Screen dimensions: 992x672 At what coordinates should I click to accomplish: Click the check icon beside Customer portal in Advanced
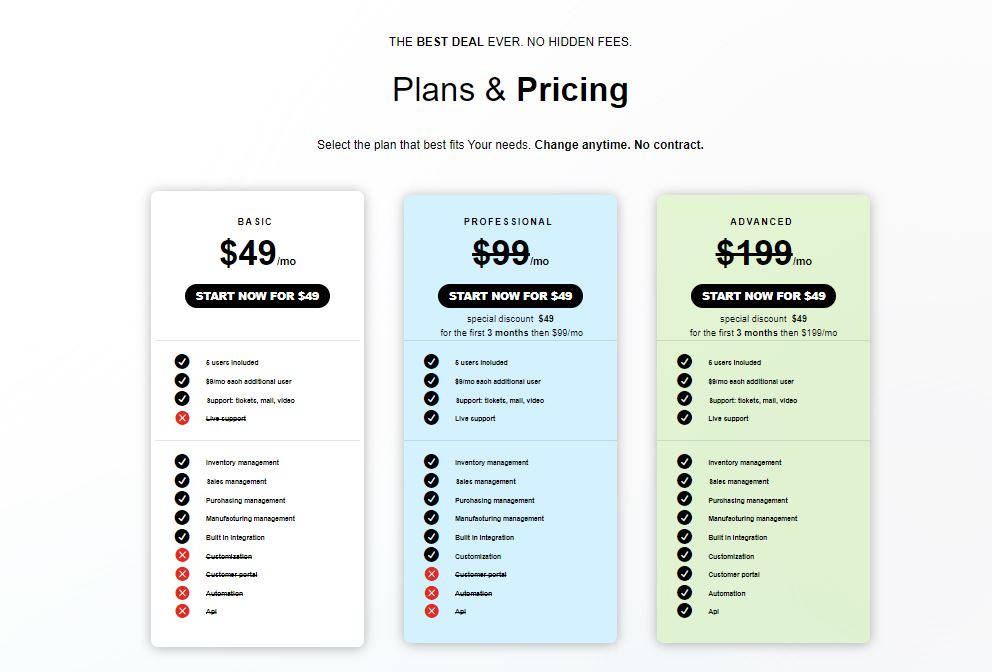[x=685, y=574]
